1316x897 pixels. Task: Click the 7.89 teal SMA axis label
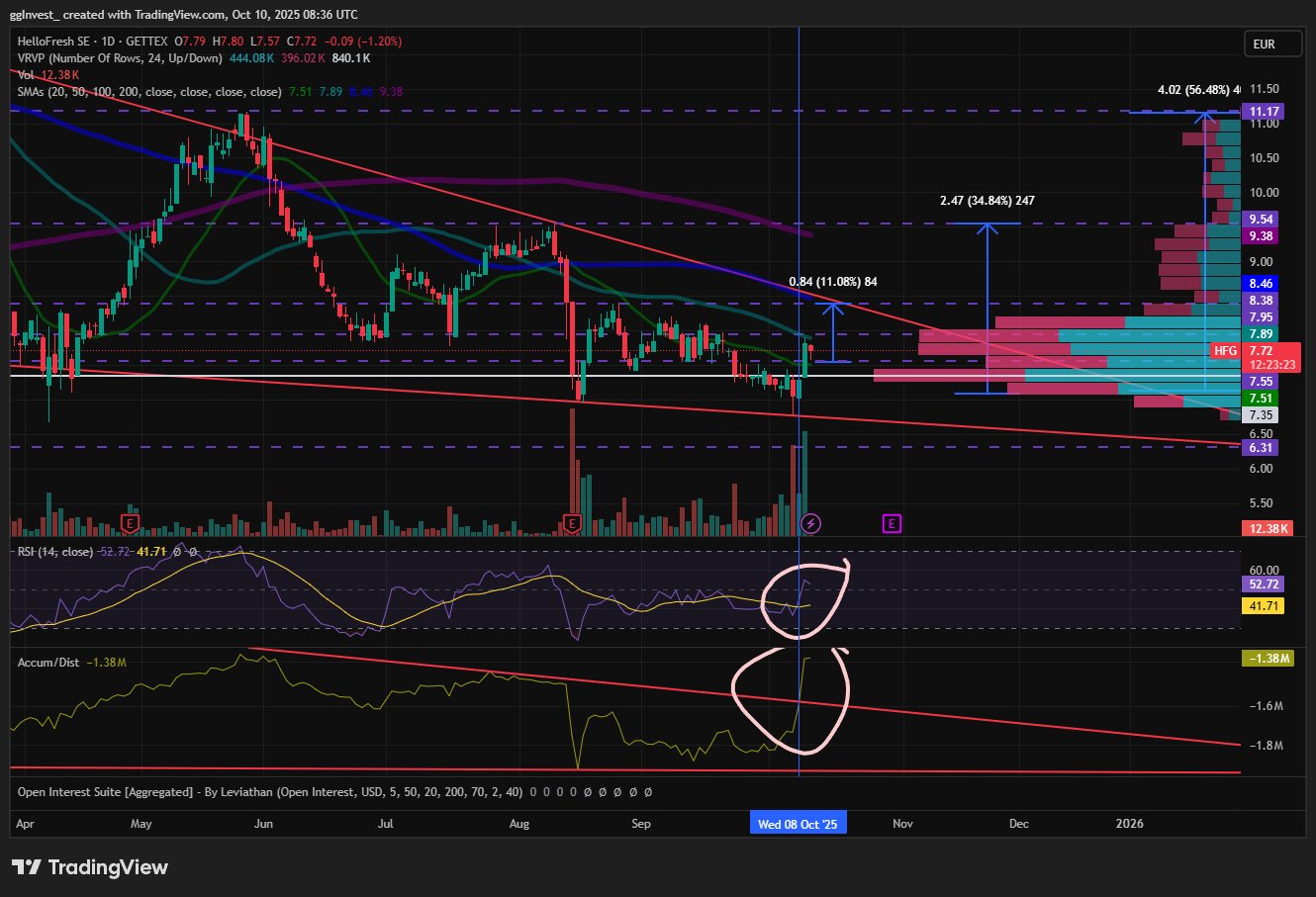pyautogui.click(x=1261, y=334)
